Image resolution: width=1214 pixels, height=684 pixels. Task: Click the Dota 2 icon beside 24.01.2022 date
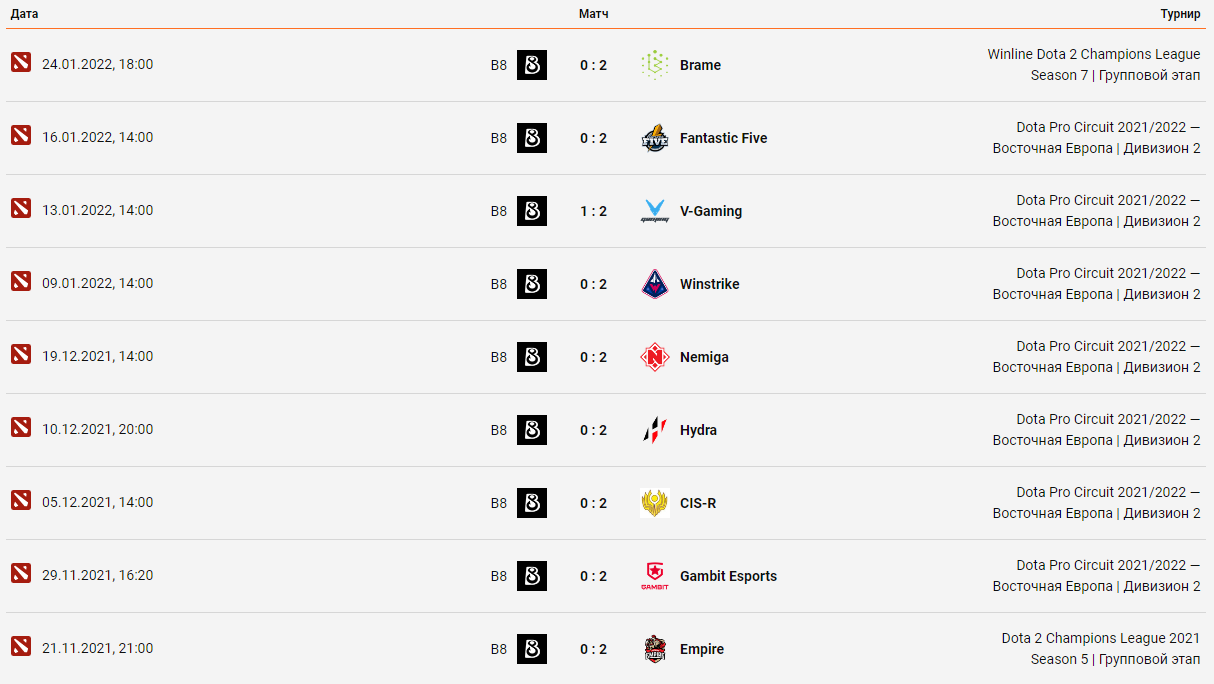(x=21, y=62)
